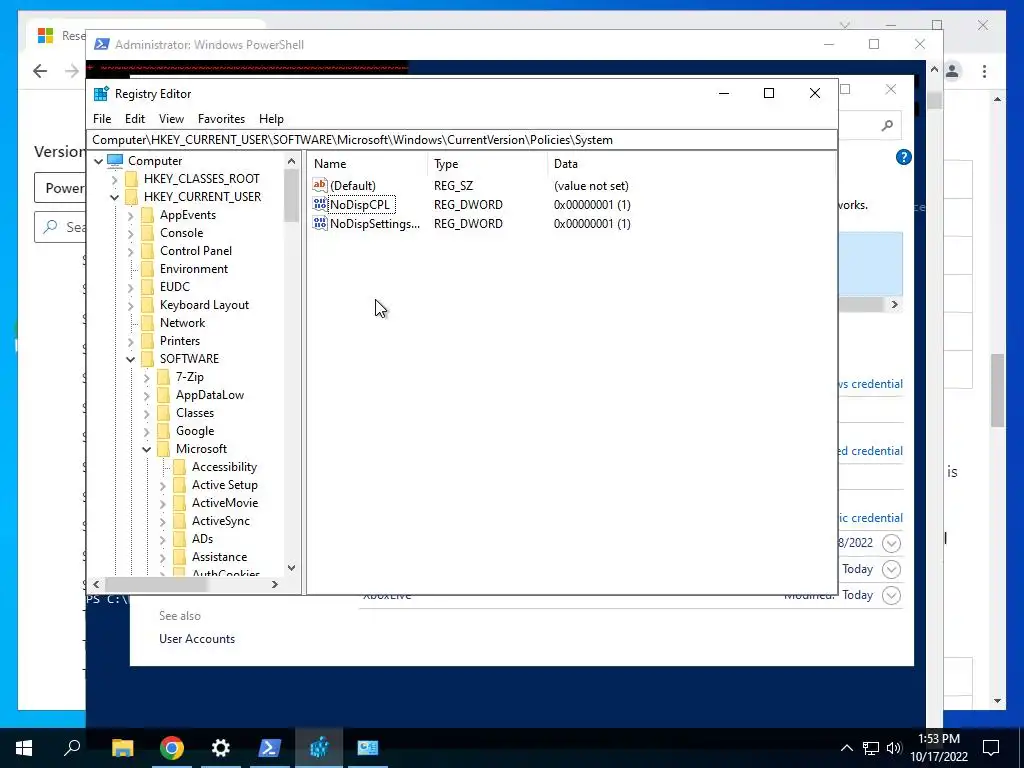This screenshot has width=1024, height=768.
Task: Expand the Console key
Action: tap(130, 233)
